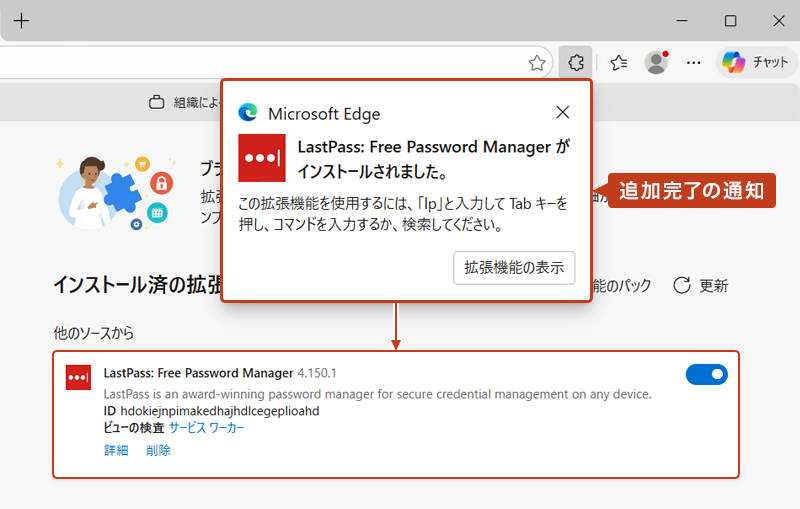Click the extensions illustration with the puzzle piece

[x=116, y=192]
